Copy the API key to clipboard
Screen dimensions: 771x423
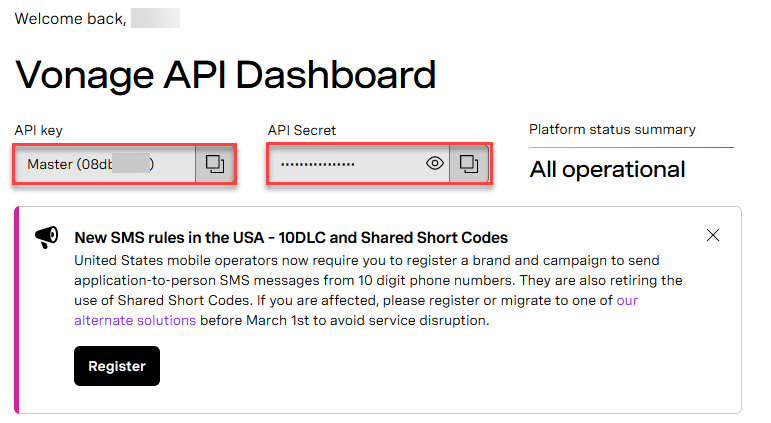click(x=214, y=164)
